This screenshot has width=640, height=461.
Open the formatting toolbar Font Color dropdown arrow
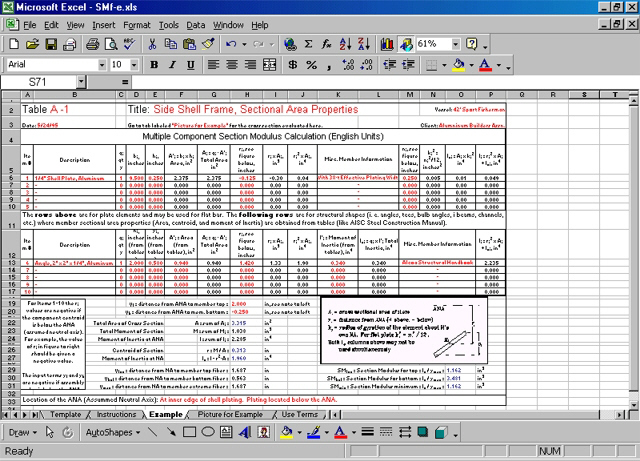pos(499,65)
